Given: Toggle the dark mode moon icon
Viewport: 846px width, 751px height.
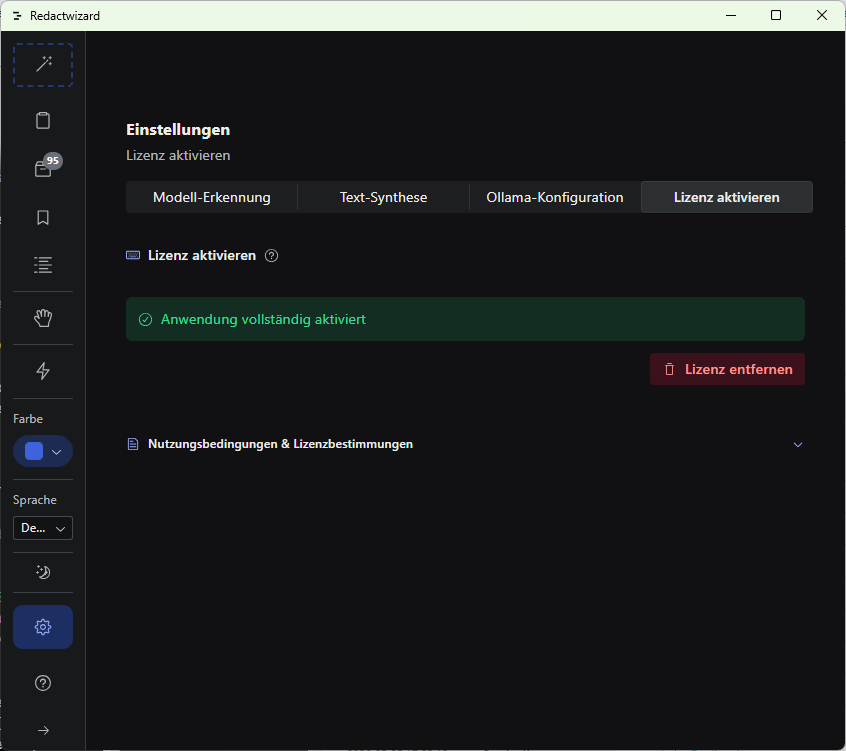Looking at the screenshot, I should click(43, 572).
